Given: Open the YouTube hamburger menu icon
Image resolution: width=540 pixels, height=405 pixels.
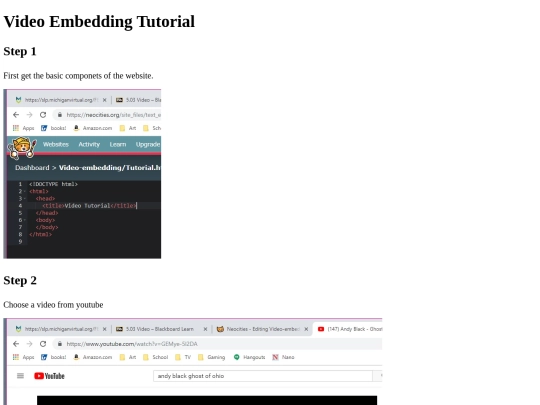Looking at the screenshot, I should coord(20,376).
